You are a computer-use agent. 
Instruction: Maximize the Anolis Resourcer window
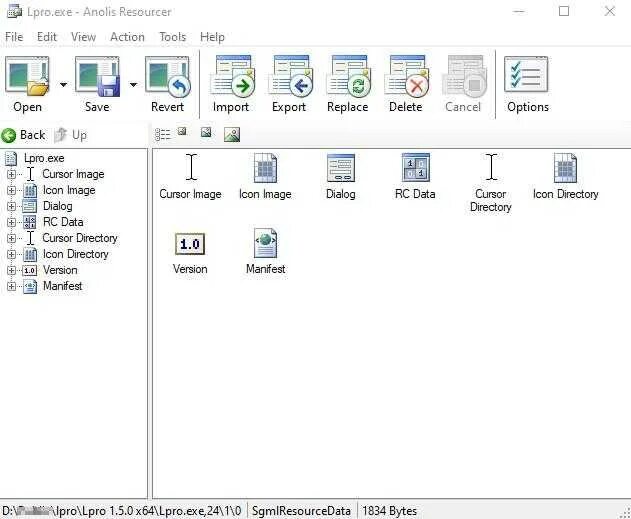pos(564,11)
